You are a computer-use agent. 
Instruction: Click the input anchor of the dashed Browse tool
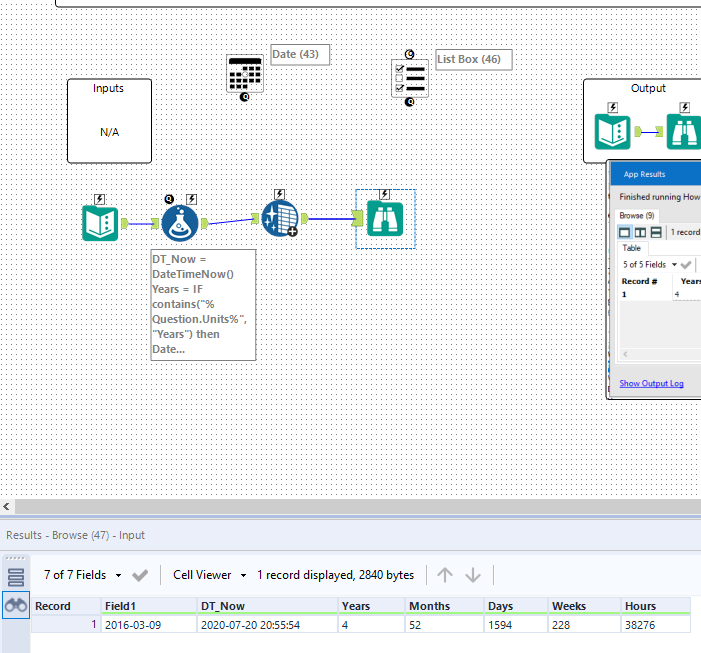(x=358, y=219)
